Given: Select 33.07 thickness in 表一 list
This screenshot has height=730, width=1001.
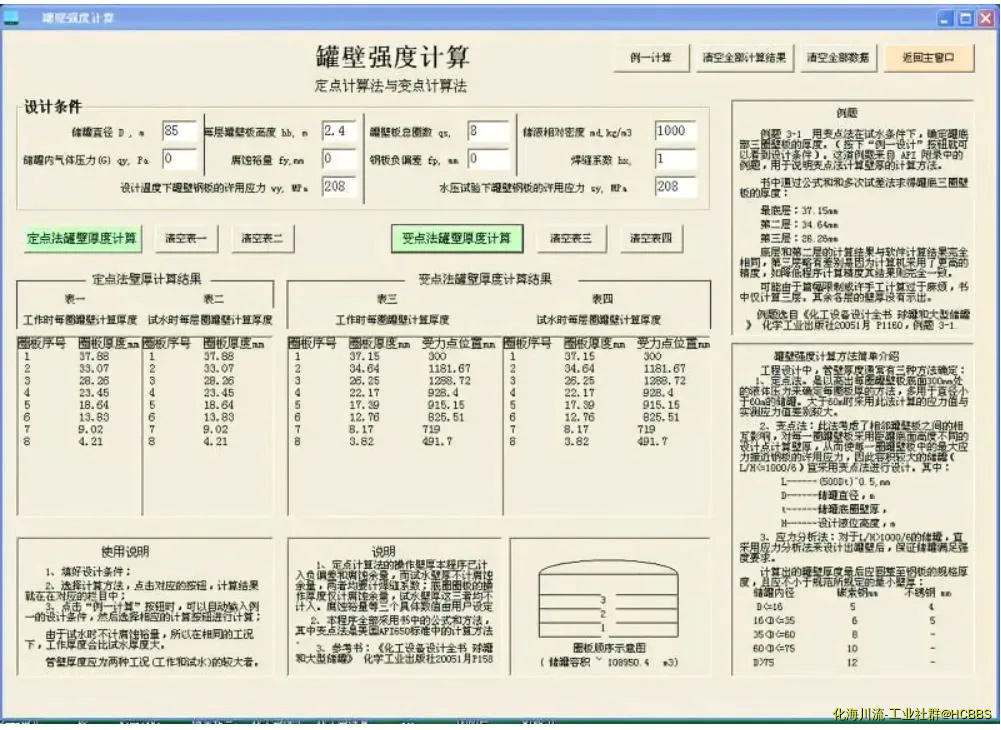Looking at the screenshot, I should [x=94, y=369].
